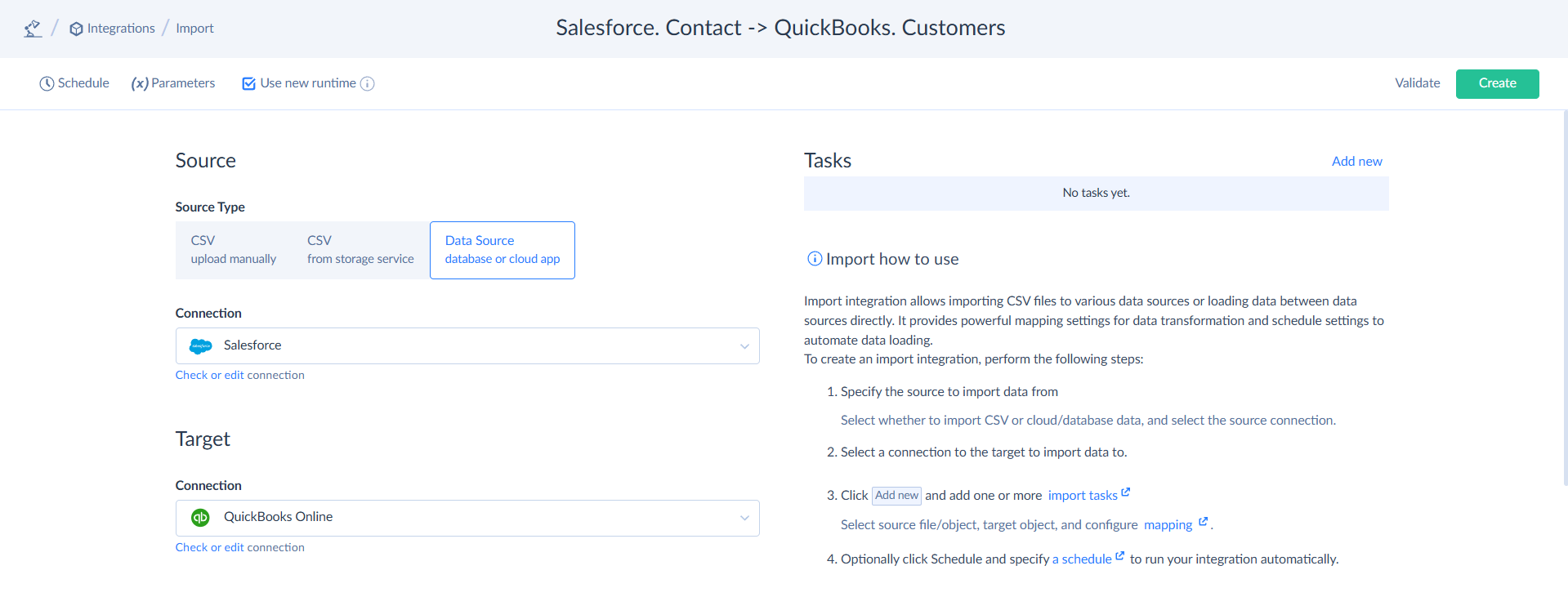This screenshot has width=1568, height=597.
Task: Select CSV from storage service source type
Action: point(360,250)
